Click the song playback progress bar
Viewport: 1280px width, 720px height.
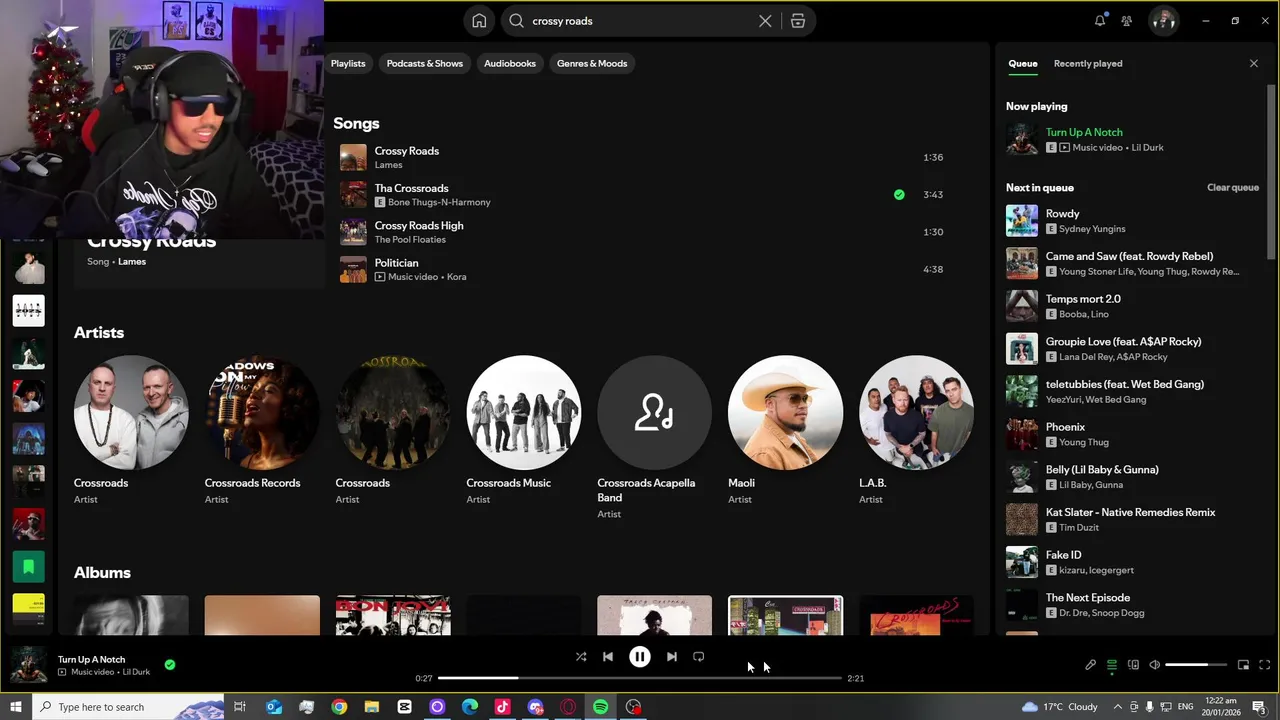coord(640,678)
